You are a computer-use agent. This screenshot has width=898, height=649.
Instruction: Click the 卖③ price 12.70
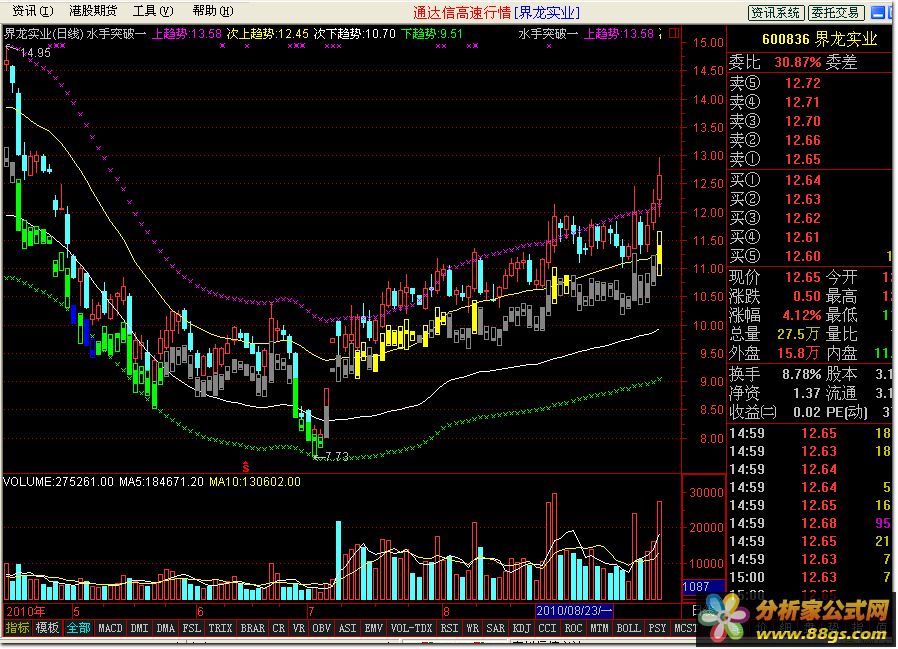(x=803, y=121)
